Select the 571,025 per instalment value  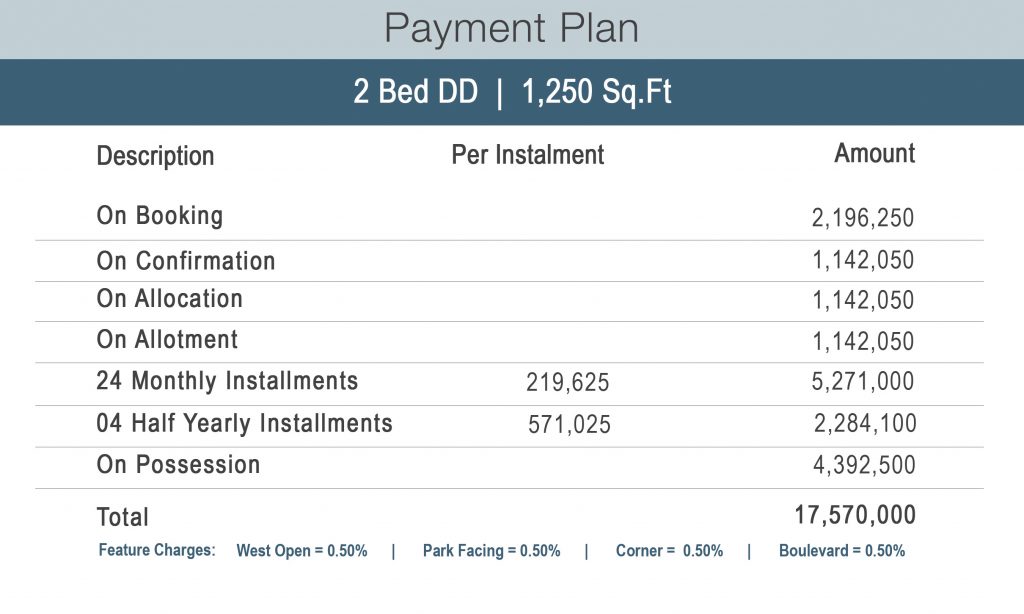(x=569, y=425)
